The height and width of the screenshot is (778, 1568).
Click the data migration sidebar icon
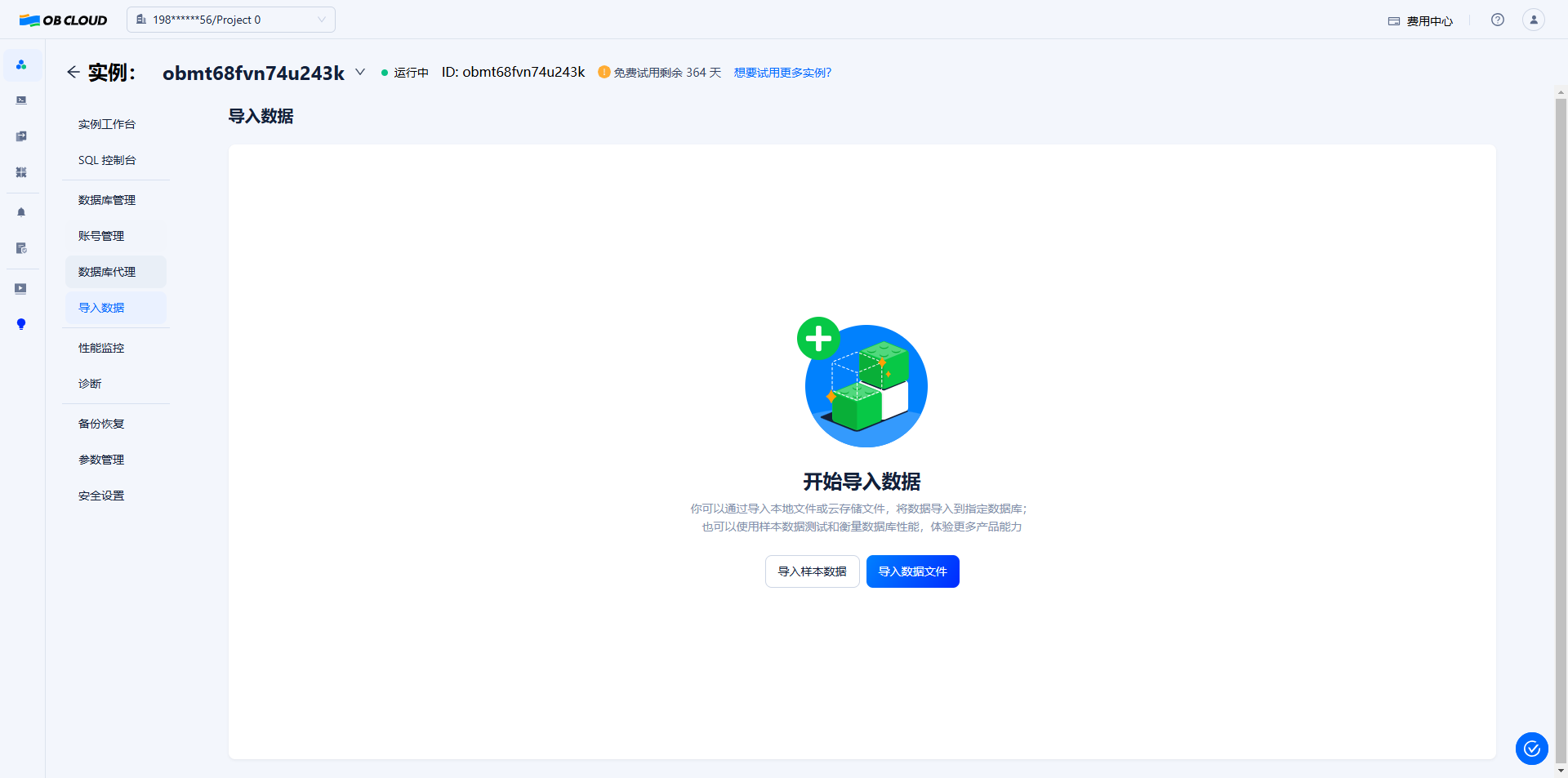(21, 136)
